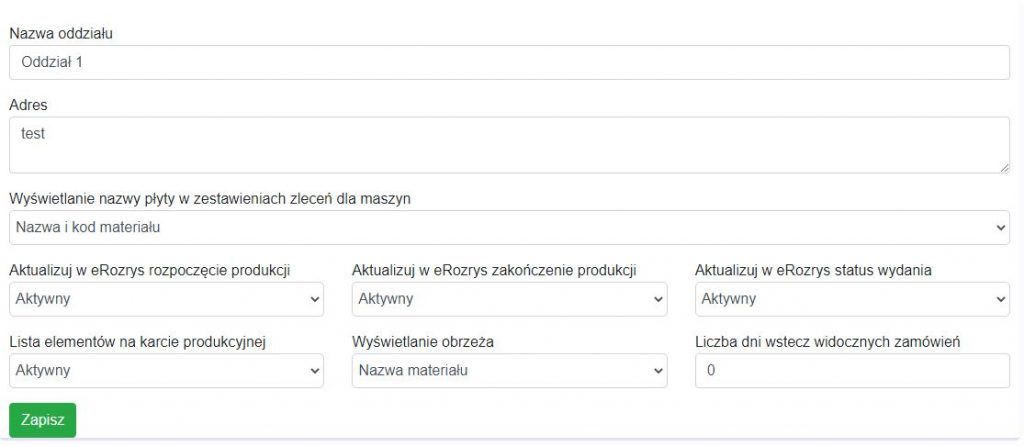This screenshot has width=1024, height=446.
Task: Click the "Lista elementów na karcie produkcyjnej" label
Action: (137, 342)
